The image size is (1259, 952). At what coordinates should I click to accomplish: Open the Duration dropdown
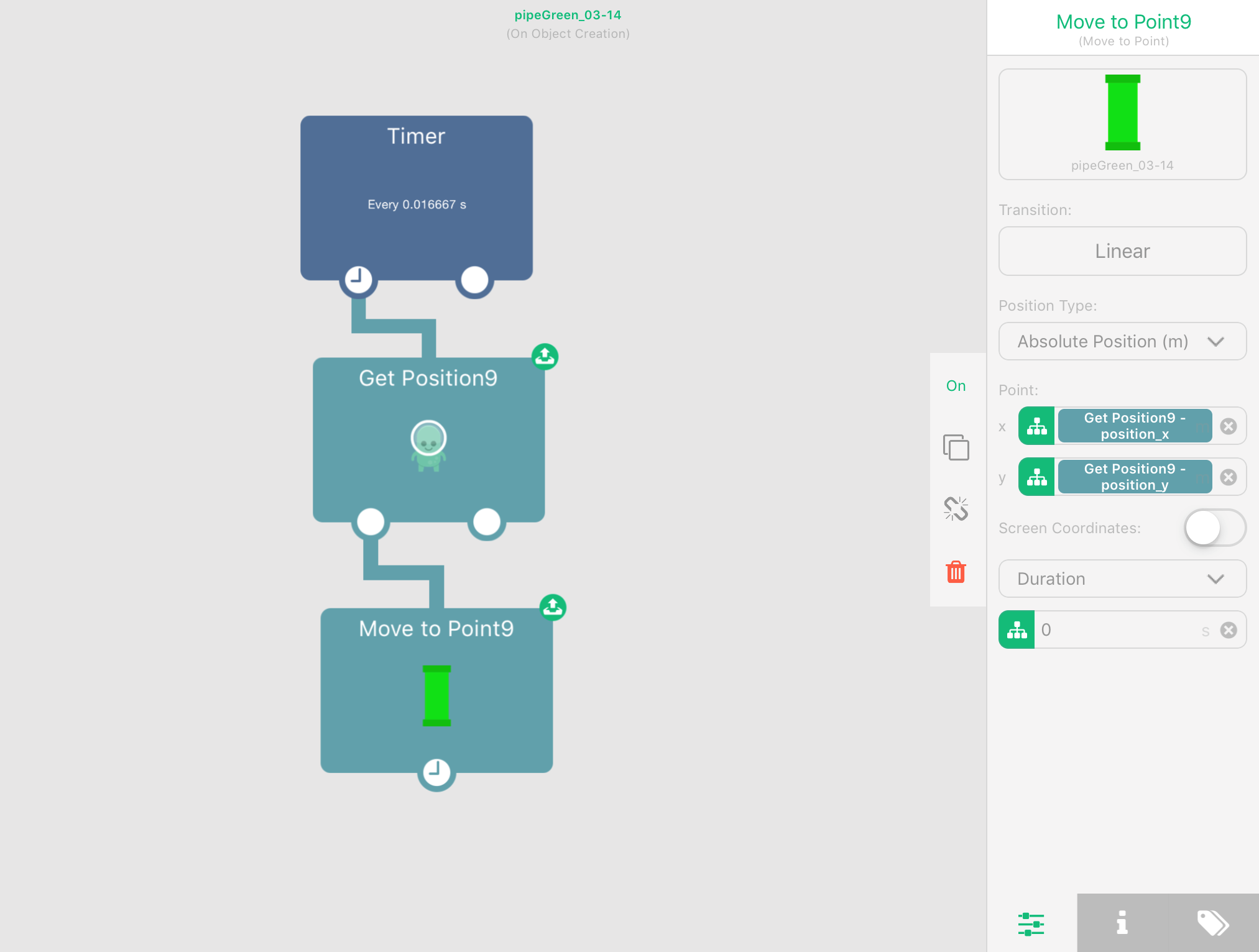pos(1122,579)
